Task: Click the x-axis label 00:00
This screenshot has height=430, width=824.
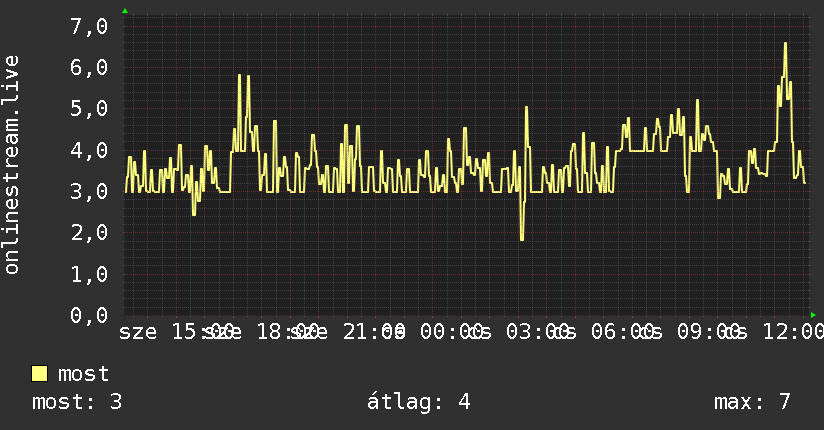Action: click(x=452, y=332)
